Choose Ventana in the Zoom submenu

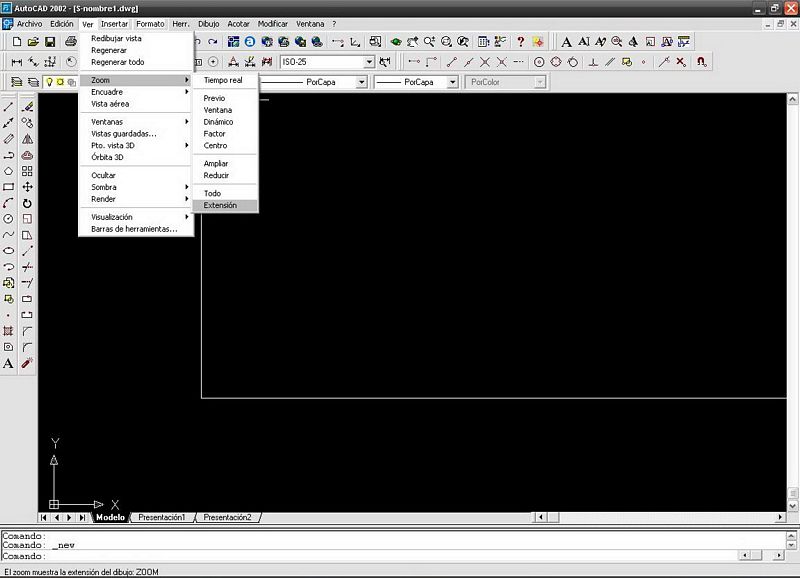(225, 110)
